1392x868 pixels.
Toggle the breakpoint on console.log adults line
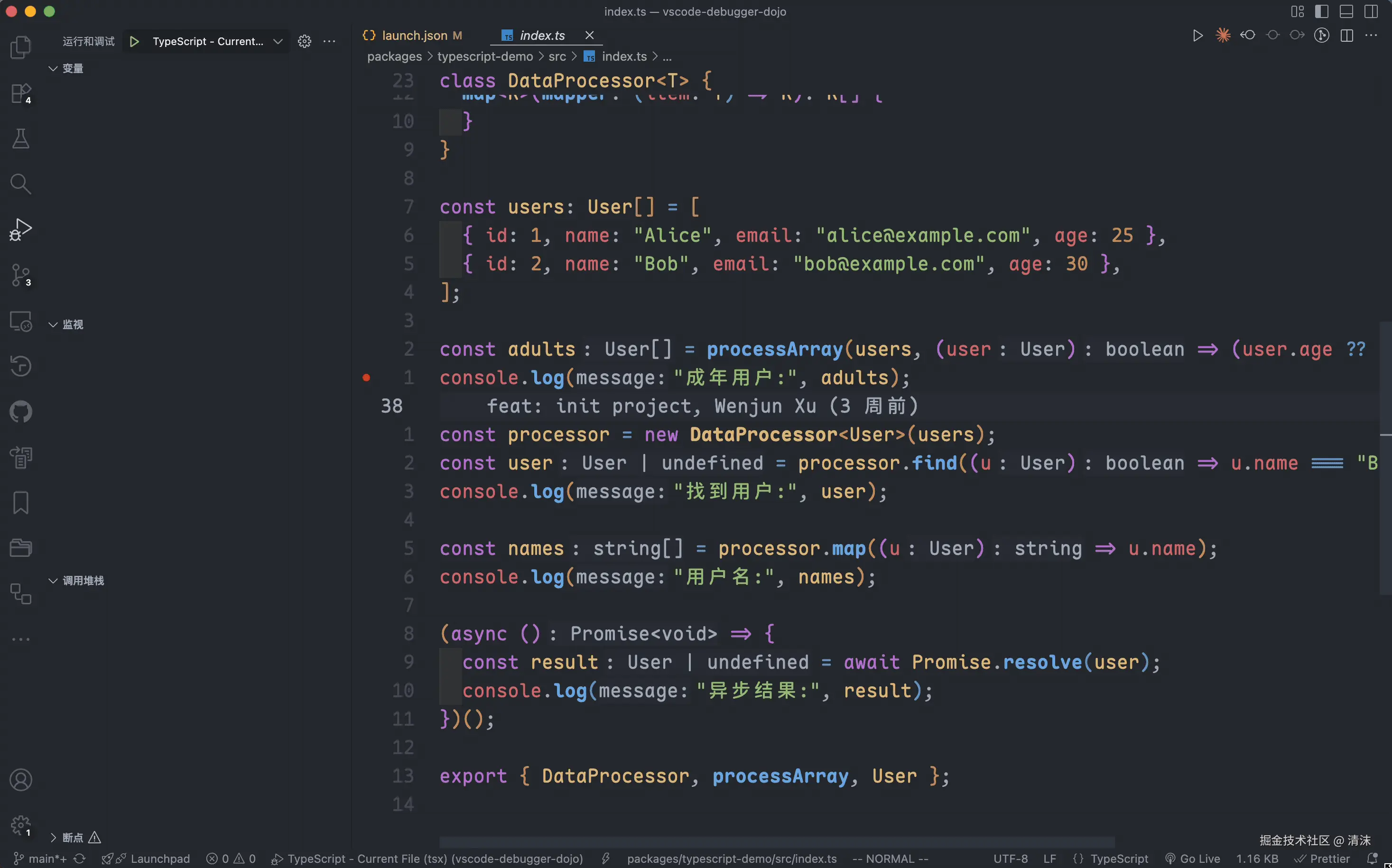pos(366,378)
